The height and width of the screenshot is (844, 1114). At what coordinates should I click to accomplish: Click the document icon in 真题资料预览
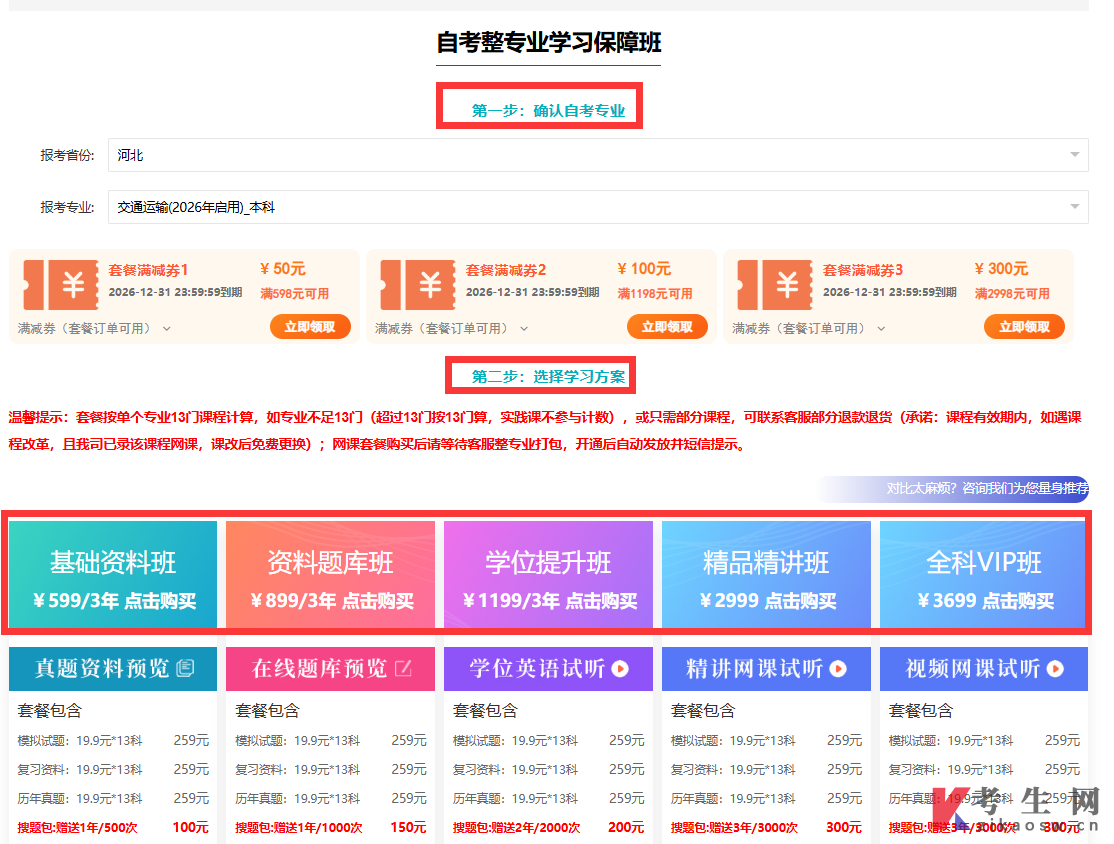pos(185,669)
